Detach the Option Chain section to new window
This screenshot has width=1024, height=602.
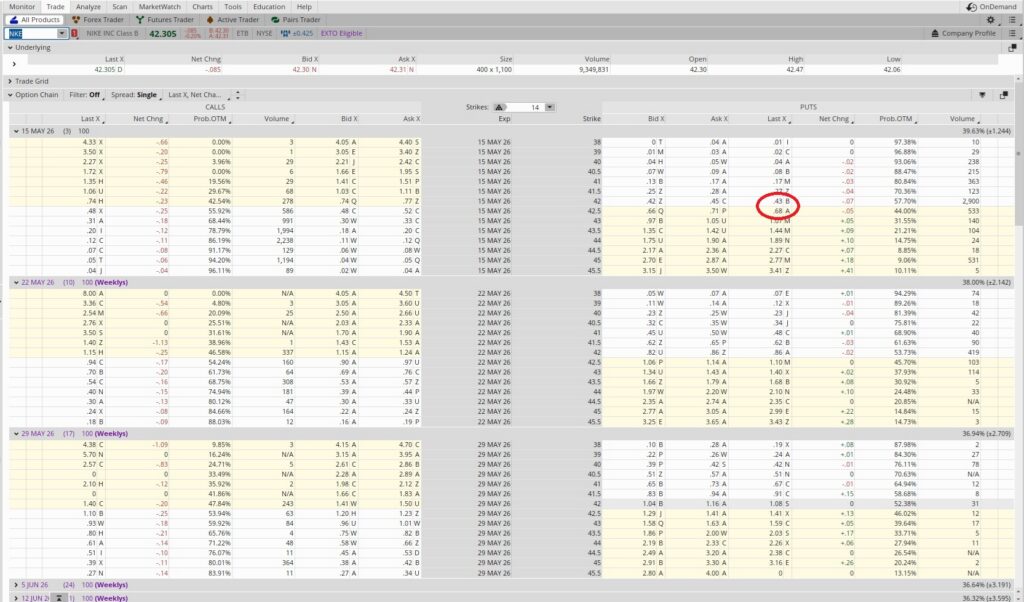tap(1004, 95)
